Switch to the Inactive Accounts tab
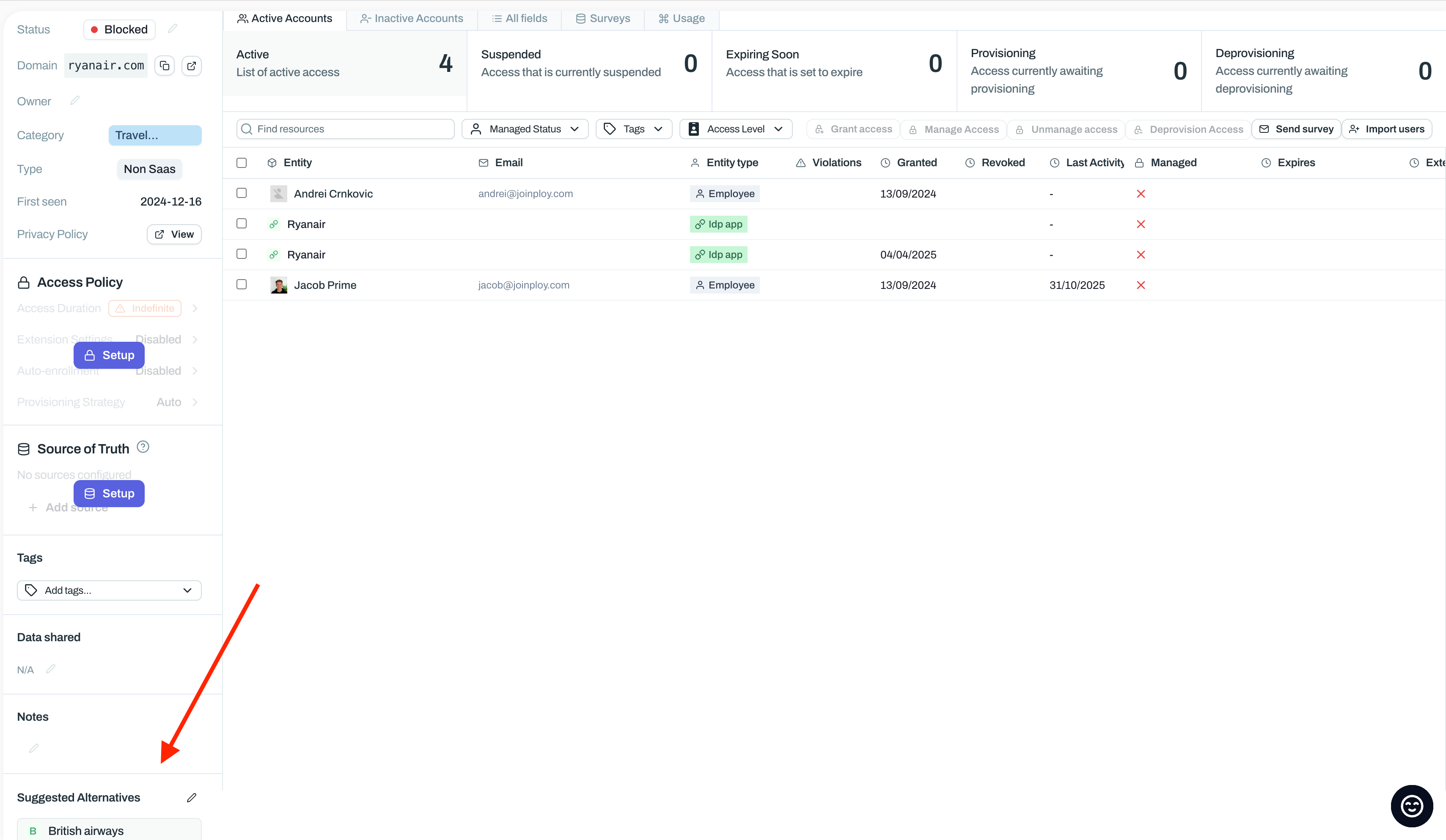This screenshot has height=840, width=1446. click(412, 18)
